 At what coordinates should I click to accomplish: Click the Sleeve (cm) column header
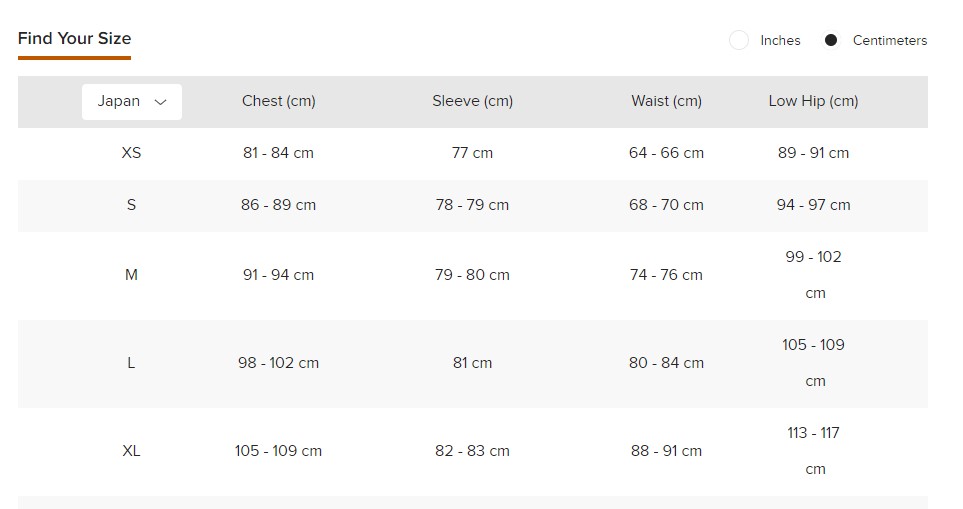tap(472, 101)
